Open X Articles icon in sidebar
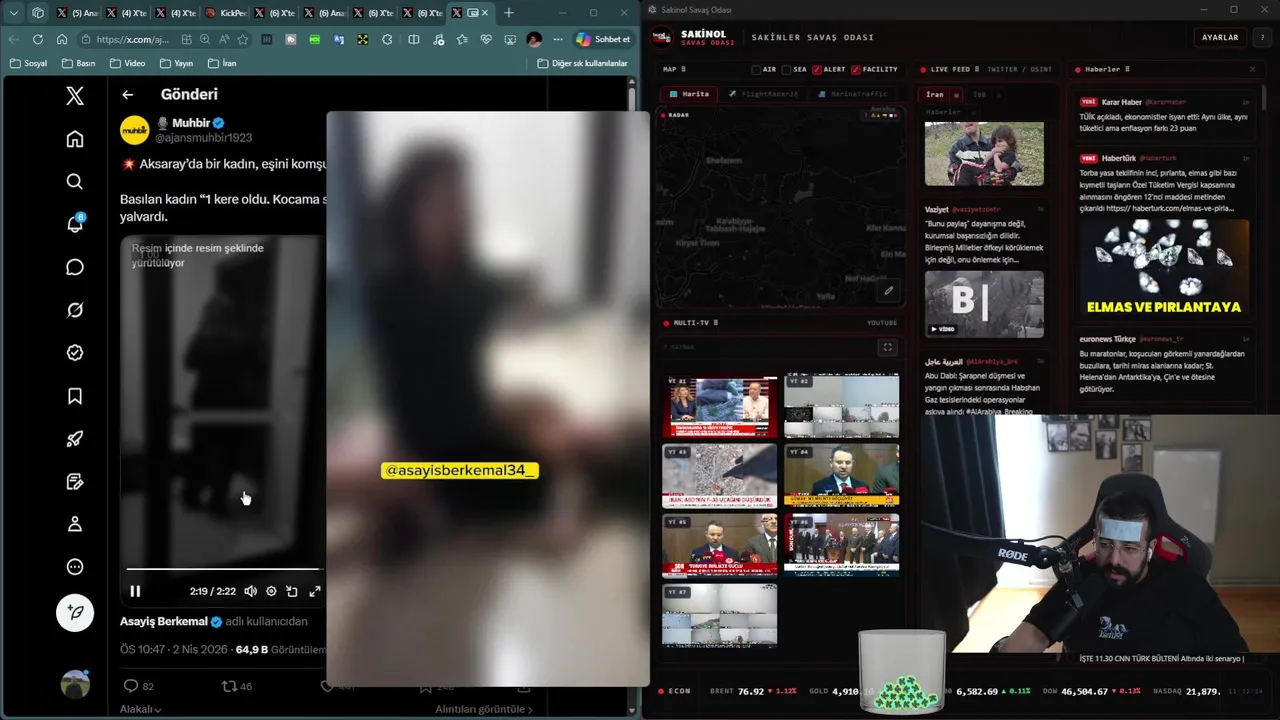The width and height of the screenshot is (1280, 720). (75, 482)
